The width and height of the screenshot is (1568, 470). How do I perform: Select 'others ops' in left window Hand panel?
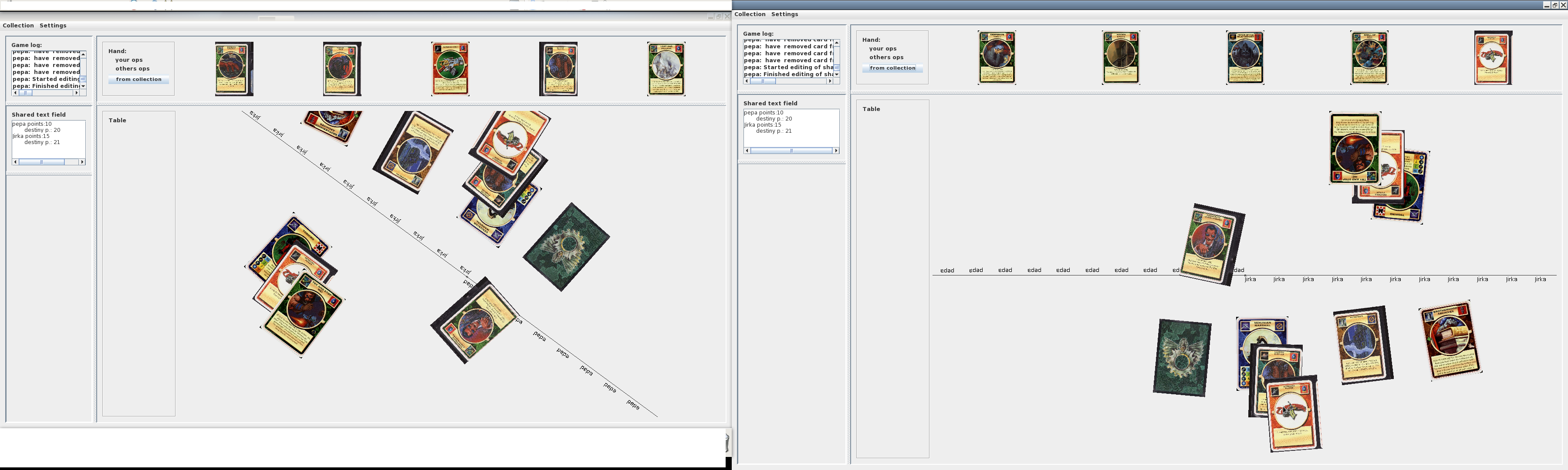pos(133,69)
